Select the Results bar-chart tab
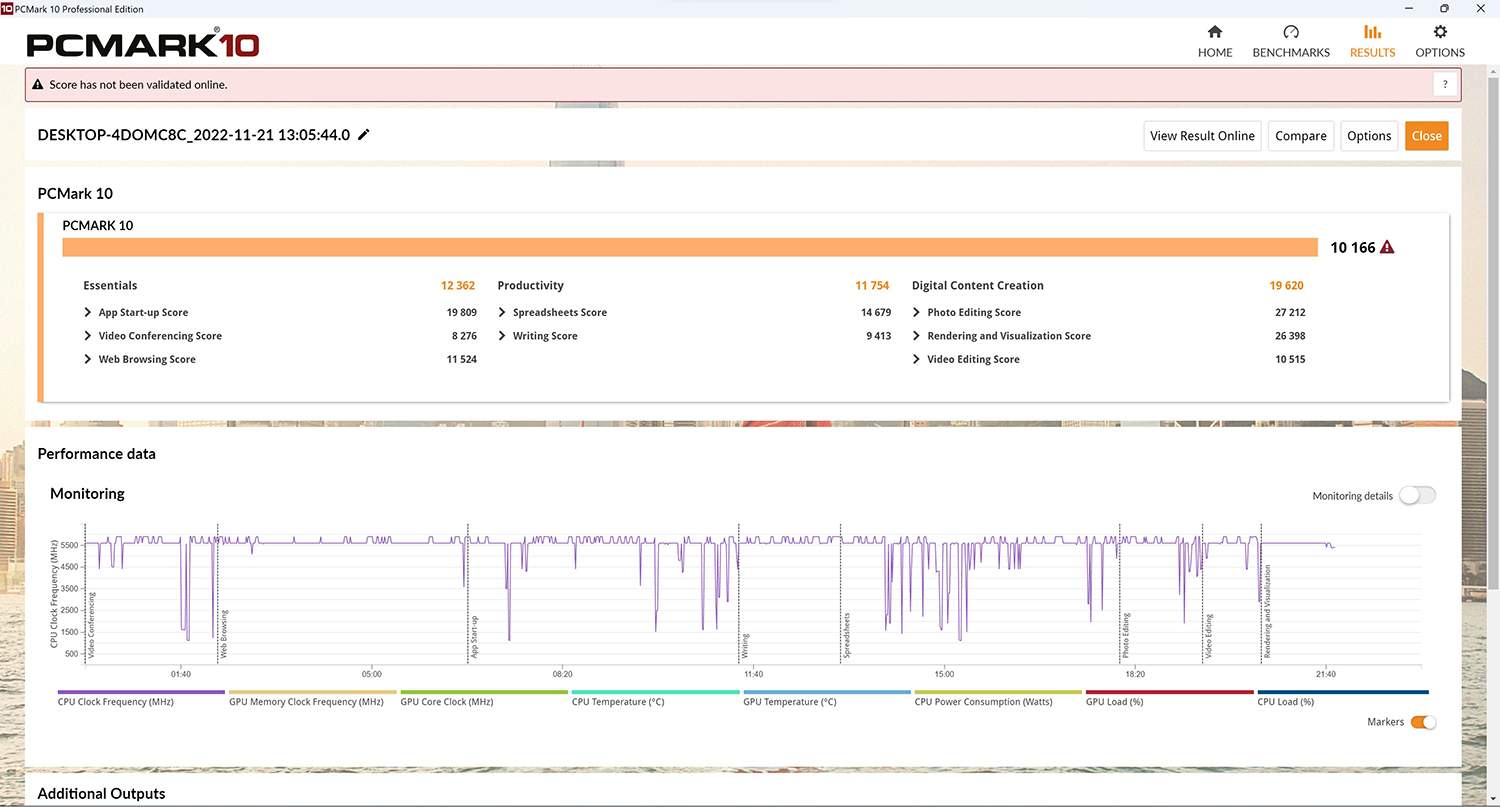The image size is (1500, 807). 1372,41
